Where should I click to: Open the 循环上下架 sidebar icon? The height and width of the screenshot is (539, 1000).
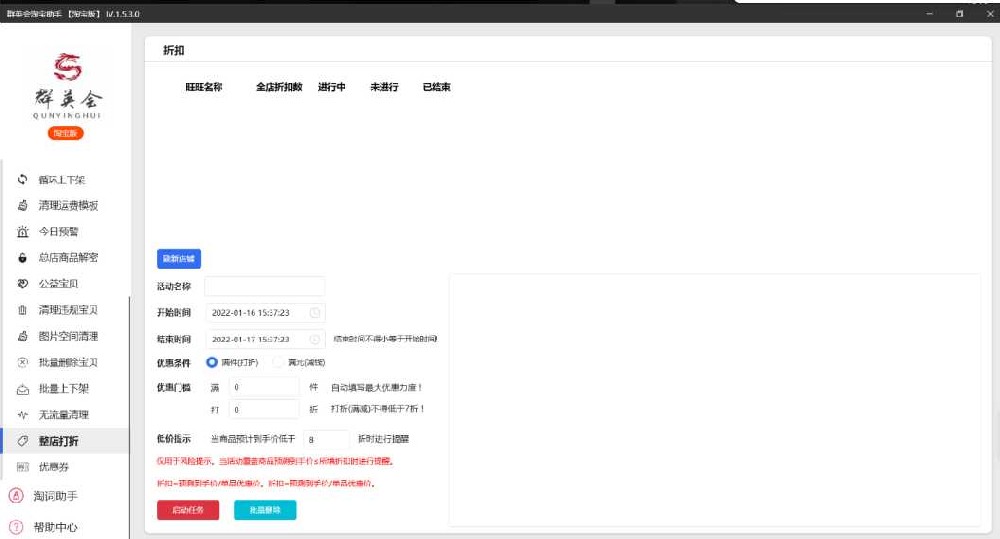pos(23,179)
